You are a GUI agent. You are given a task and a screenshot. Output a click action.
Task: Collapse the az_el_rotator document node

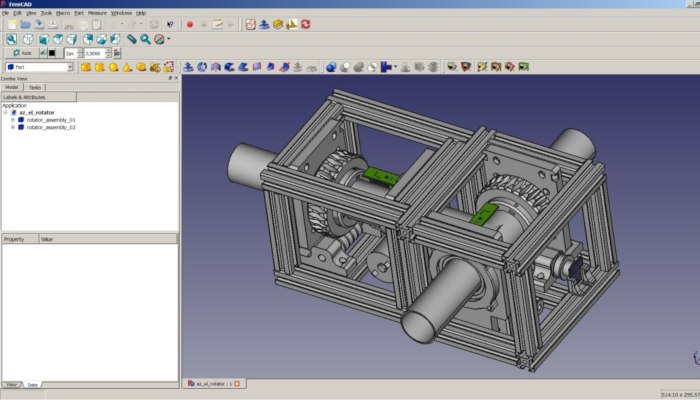[x=6, y=113]
